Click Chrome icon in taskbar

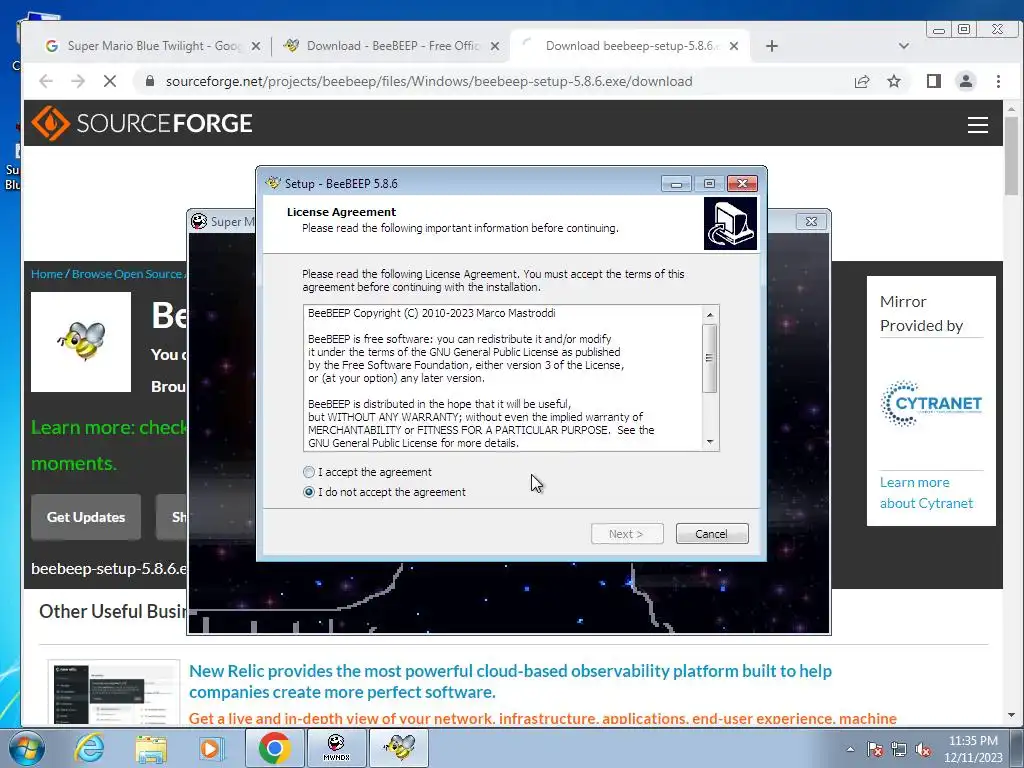coord(274,748)
